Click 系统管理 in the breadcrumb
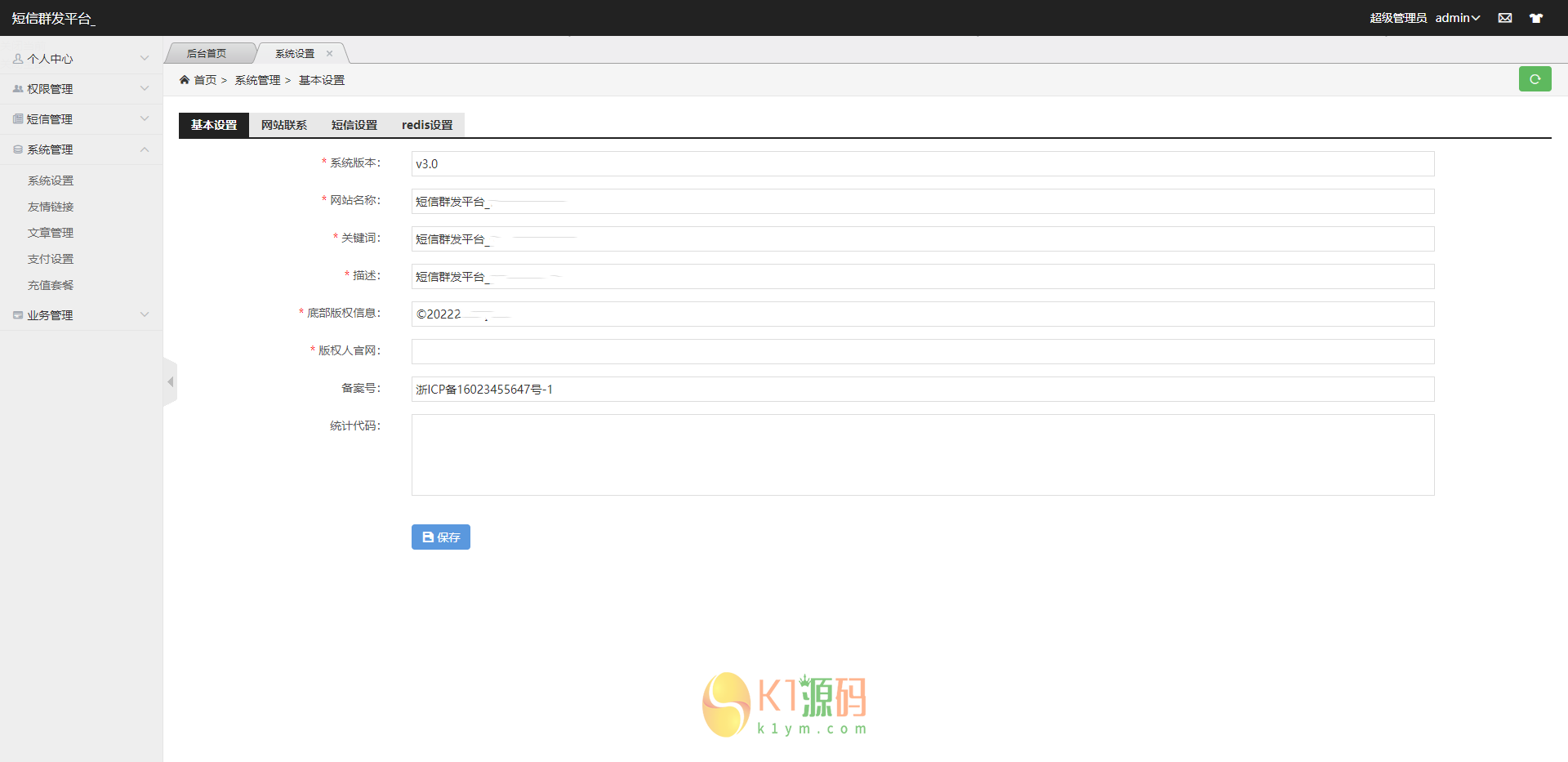 point(257,80)
